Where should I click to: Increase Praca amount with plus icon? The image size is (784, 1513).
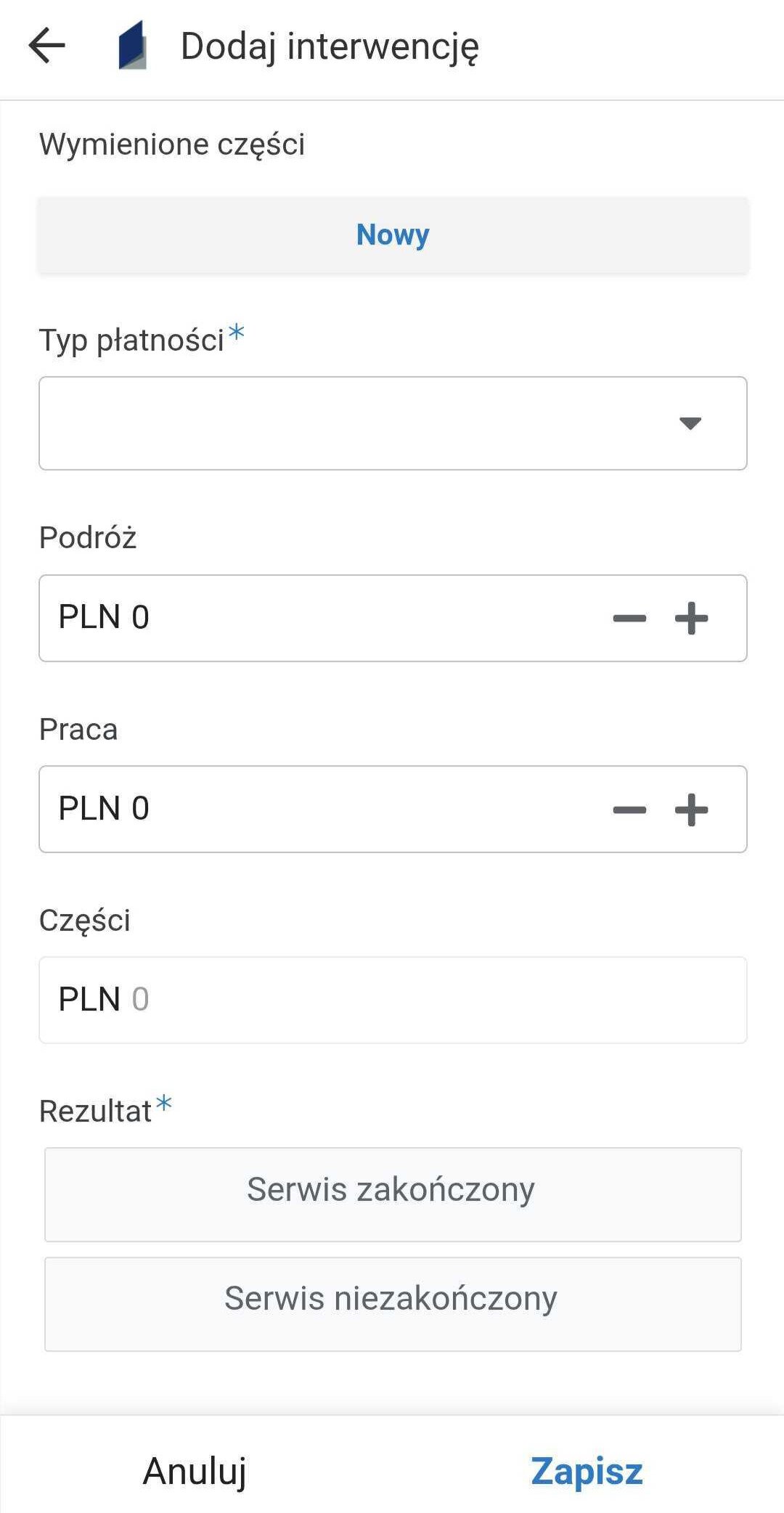click(x=691, y=809)
